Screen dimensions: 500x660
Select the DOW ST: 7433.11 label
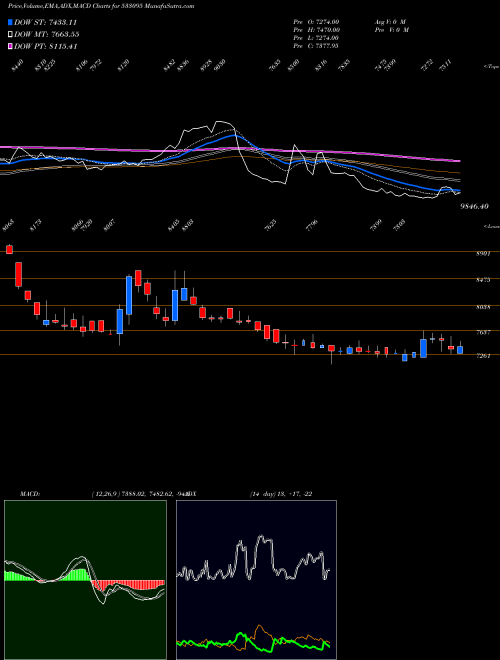tap(45, 22)
